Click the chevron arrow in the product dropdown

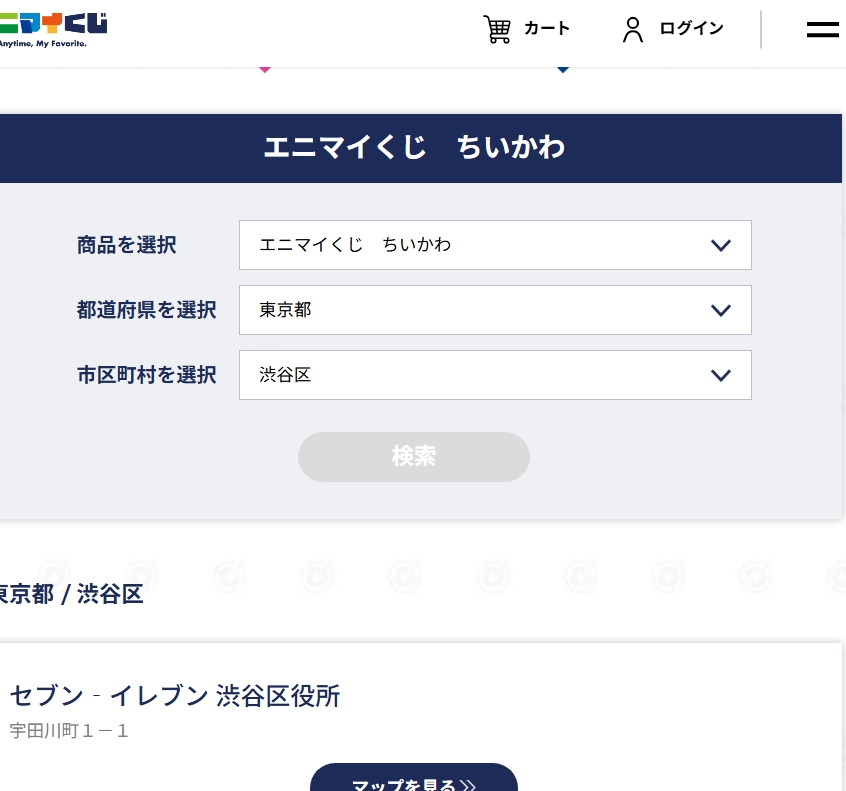(721, 246)
